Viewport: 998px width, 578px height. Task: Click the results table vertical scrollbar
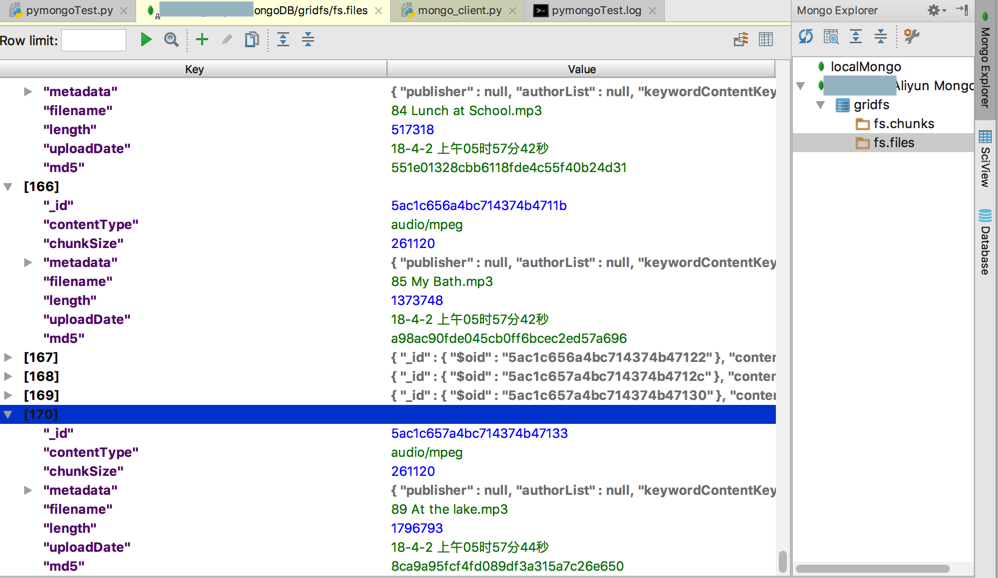click(783, 561)
